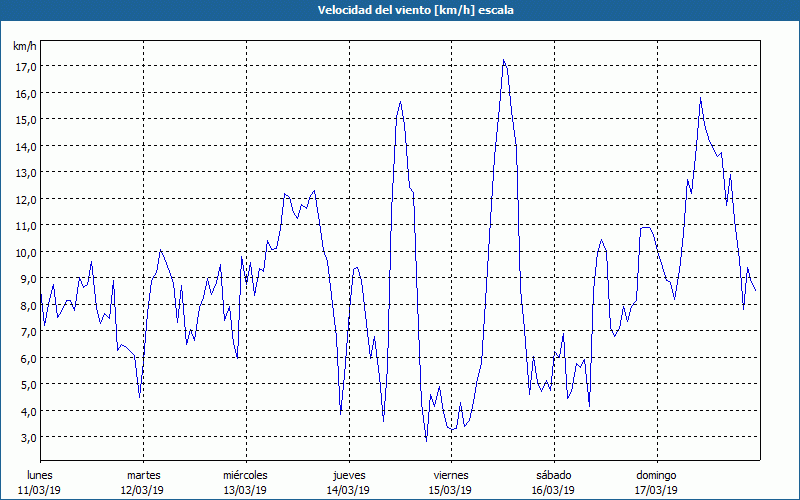Click the 7,0 y-axis value
This screenshot has width=800, height=500.
[28, 332]
